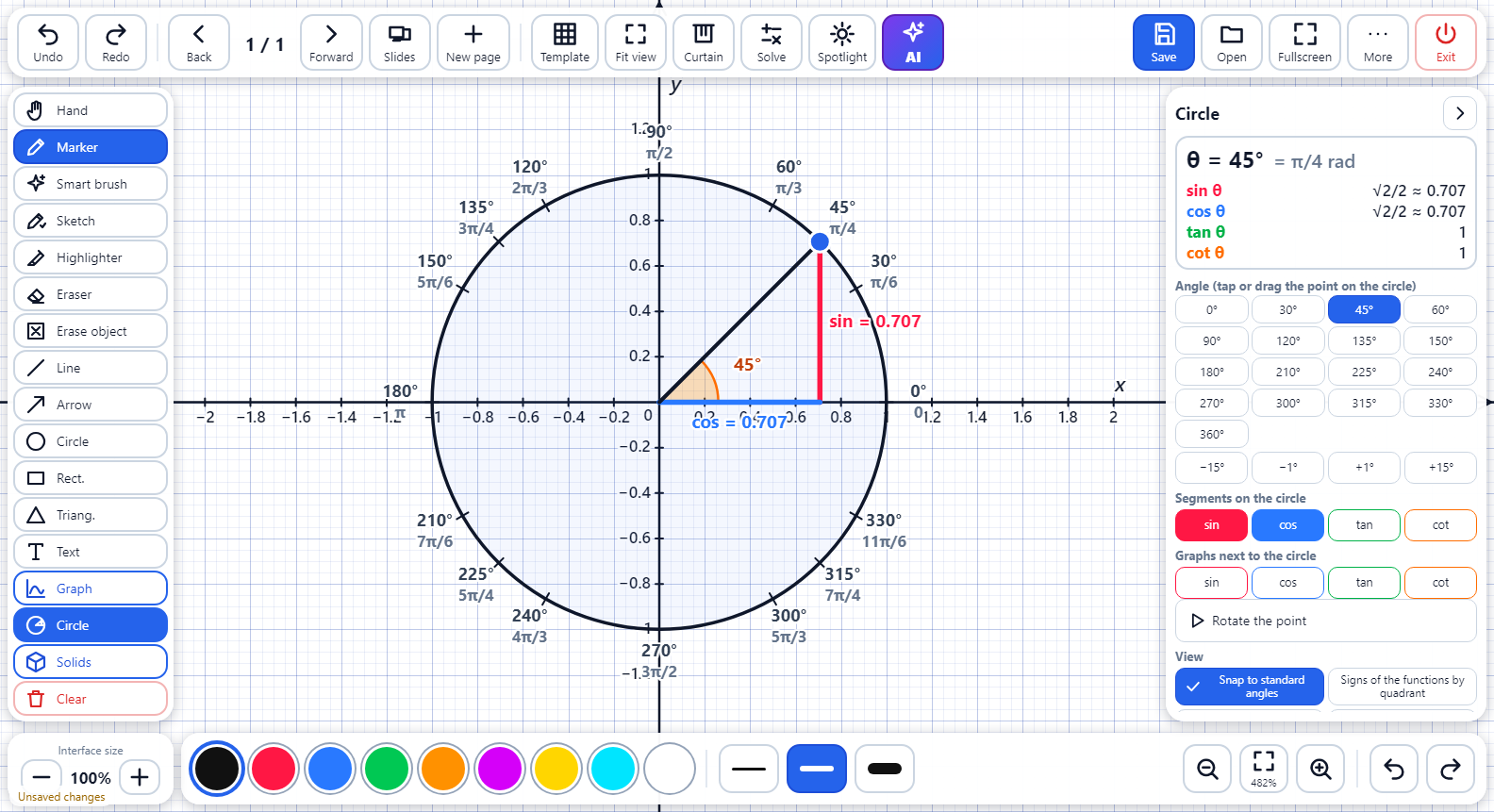1494x812 pixels.
Task: Select the Erase object tool
Action: [x=91, y=331]
